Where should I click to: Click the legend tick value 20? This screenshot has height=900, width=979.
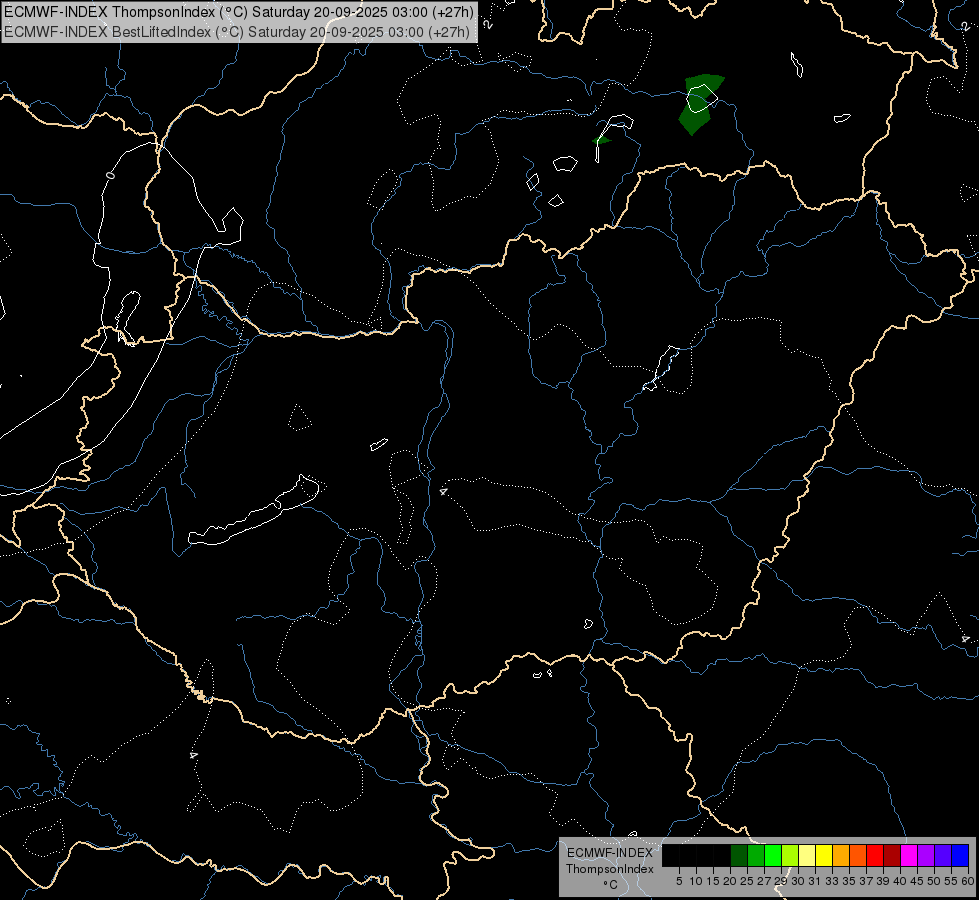[730, 881]
